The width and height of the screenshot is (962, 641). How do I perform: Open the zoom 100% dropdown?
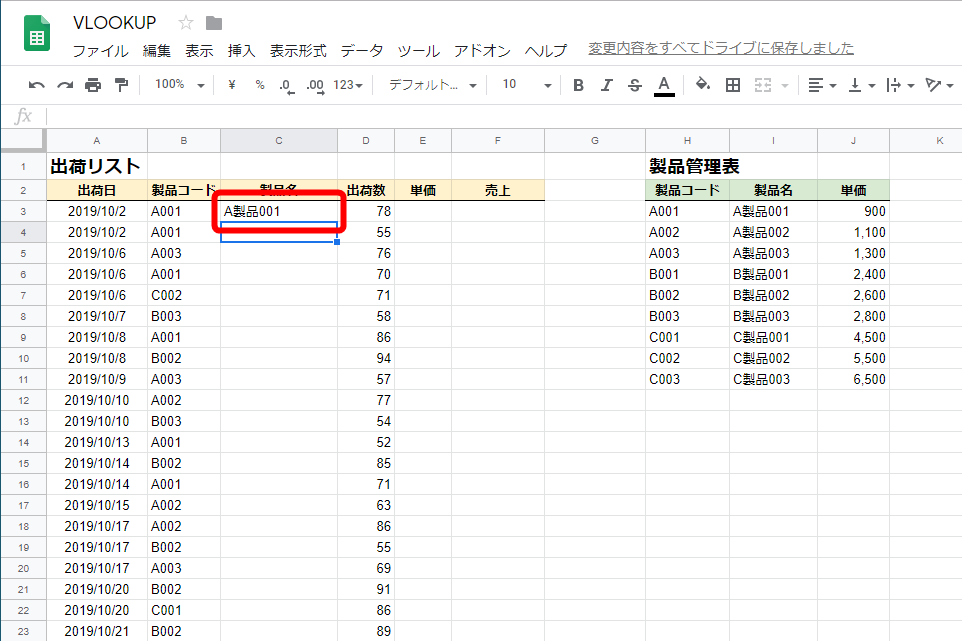(179, 85)
